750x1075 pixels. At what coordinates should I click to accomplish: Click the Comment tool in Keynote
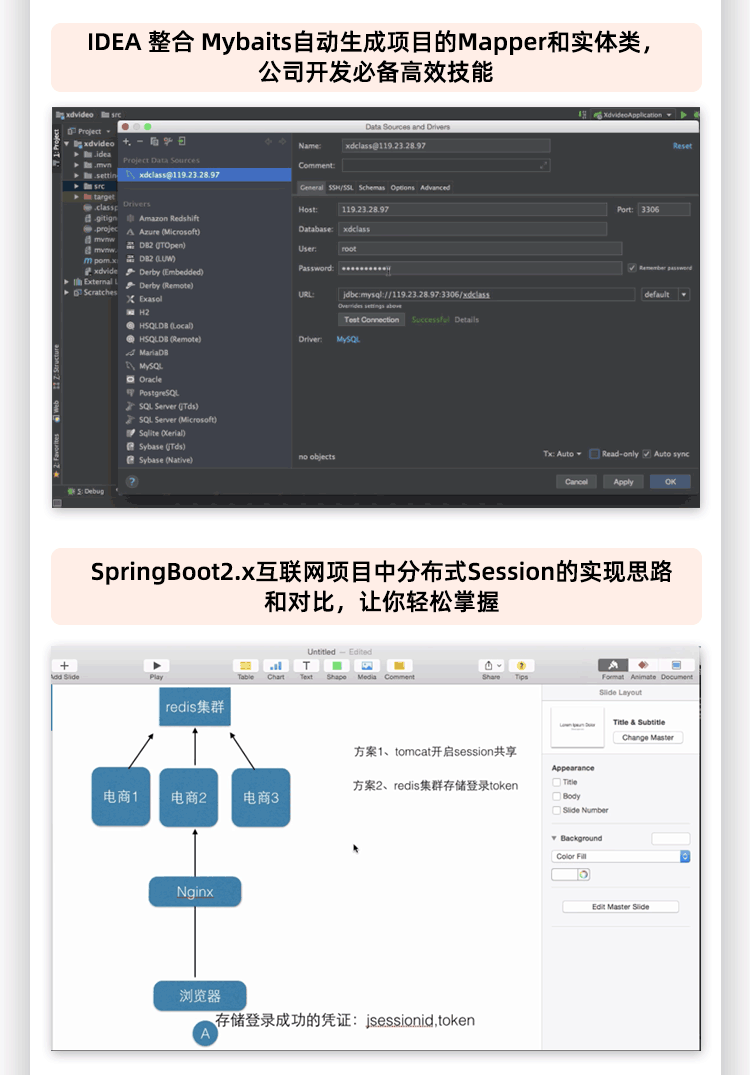399,666
